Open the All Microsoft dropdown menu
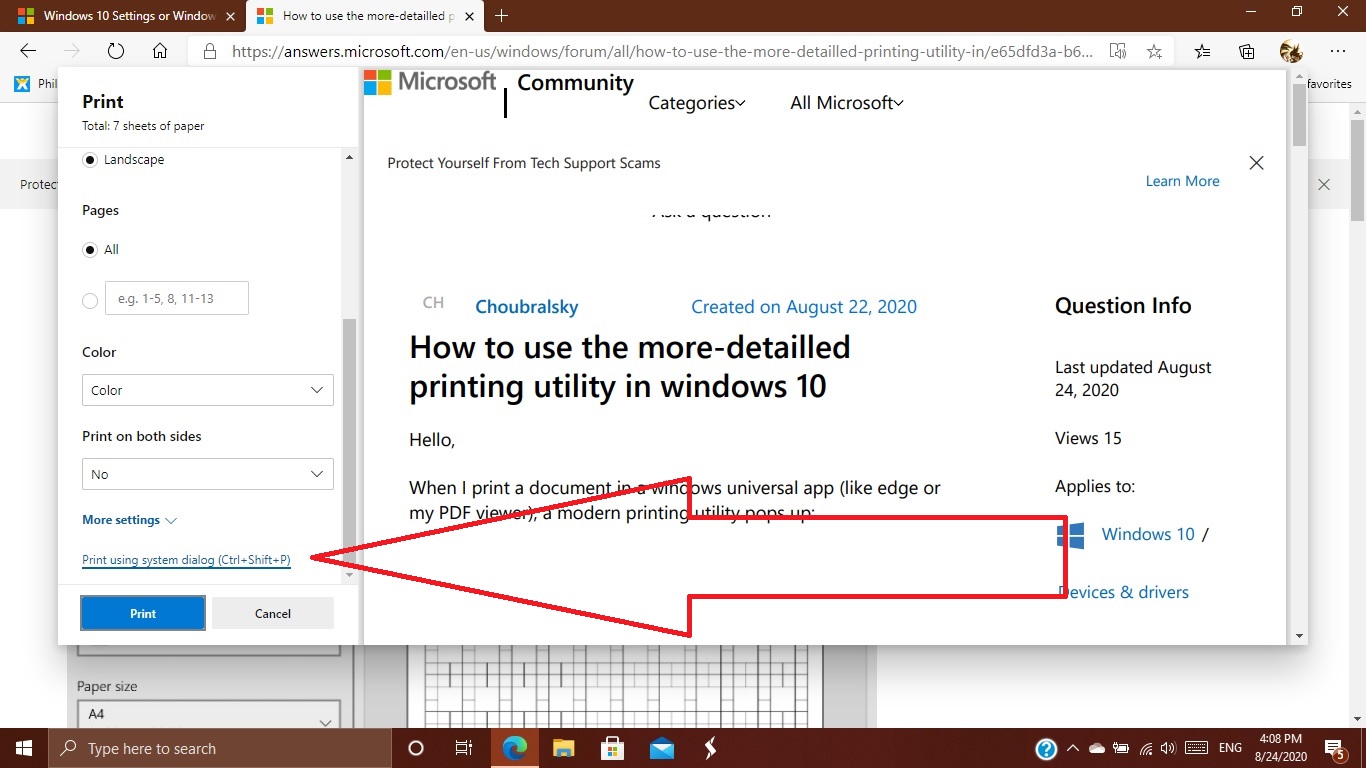This screenshot has height=768, width=1366. [847, 103]
